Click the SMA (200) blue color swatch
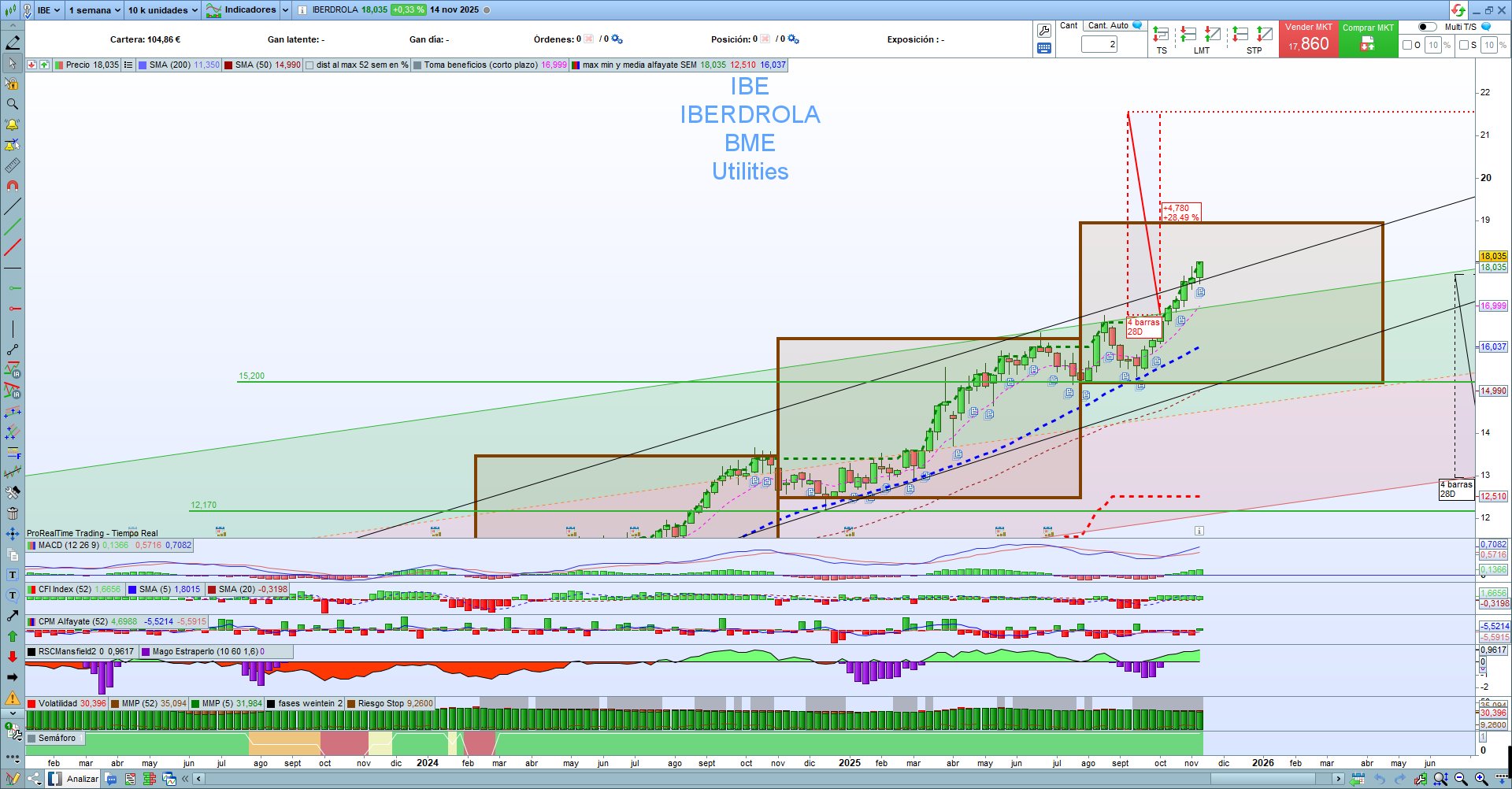Viewport: 1512px width, 789px height. [142, 65]
